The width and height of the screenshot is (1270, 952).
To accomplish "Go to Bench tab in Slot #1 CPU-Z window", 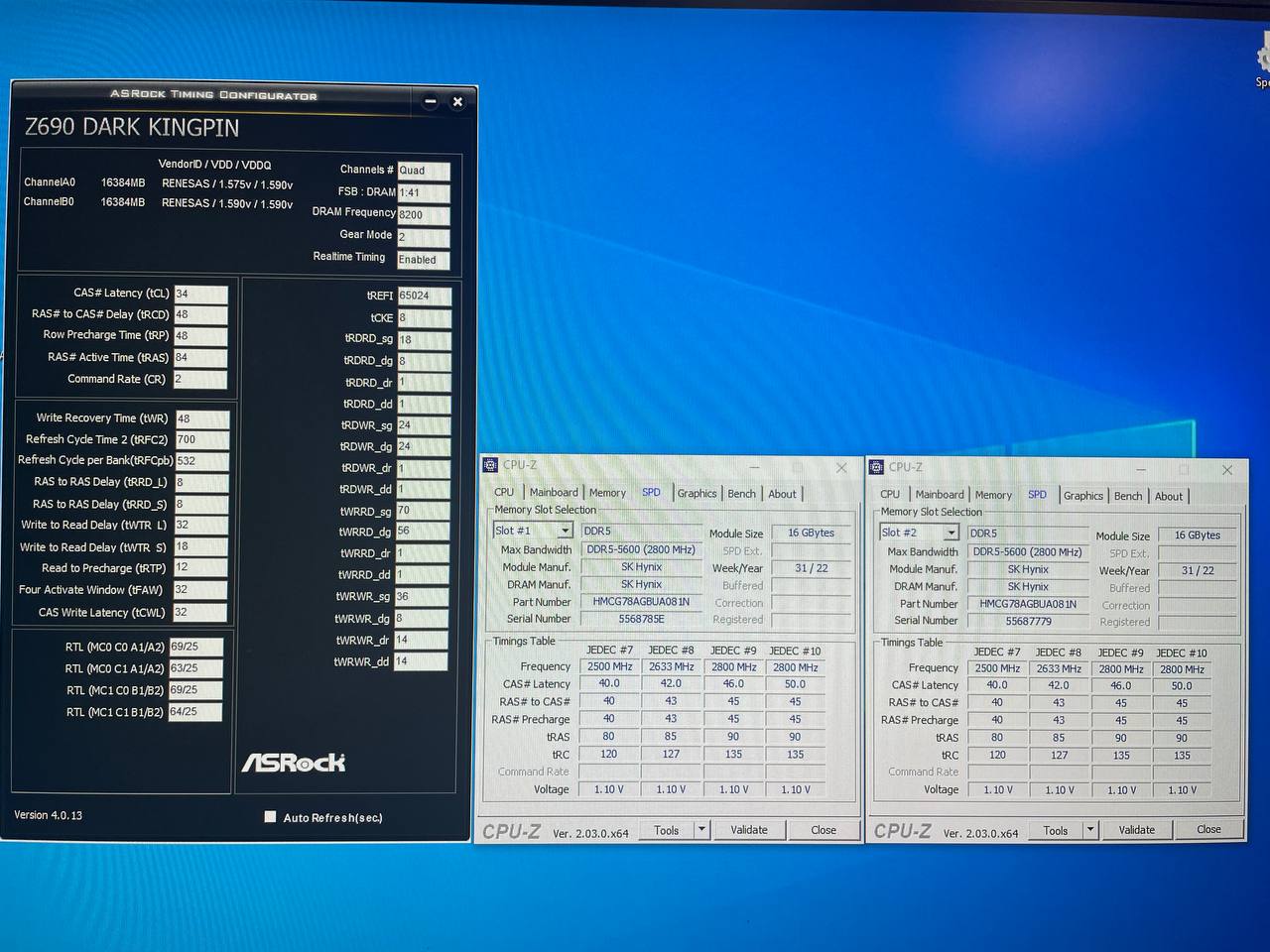I will pyautogui.click(x=742, y=494).
